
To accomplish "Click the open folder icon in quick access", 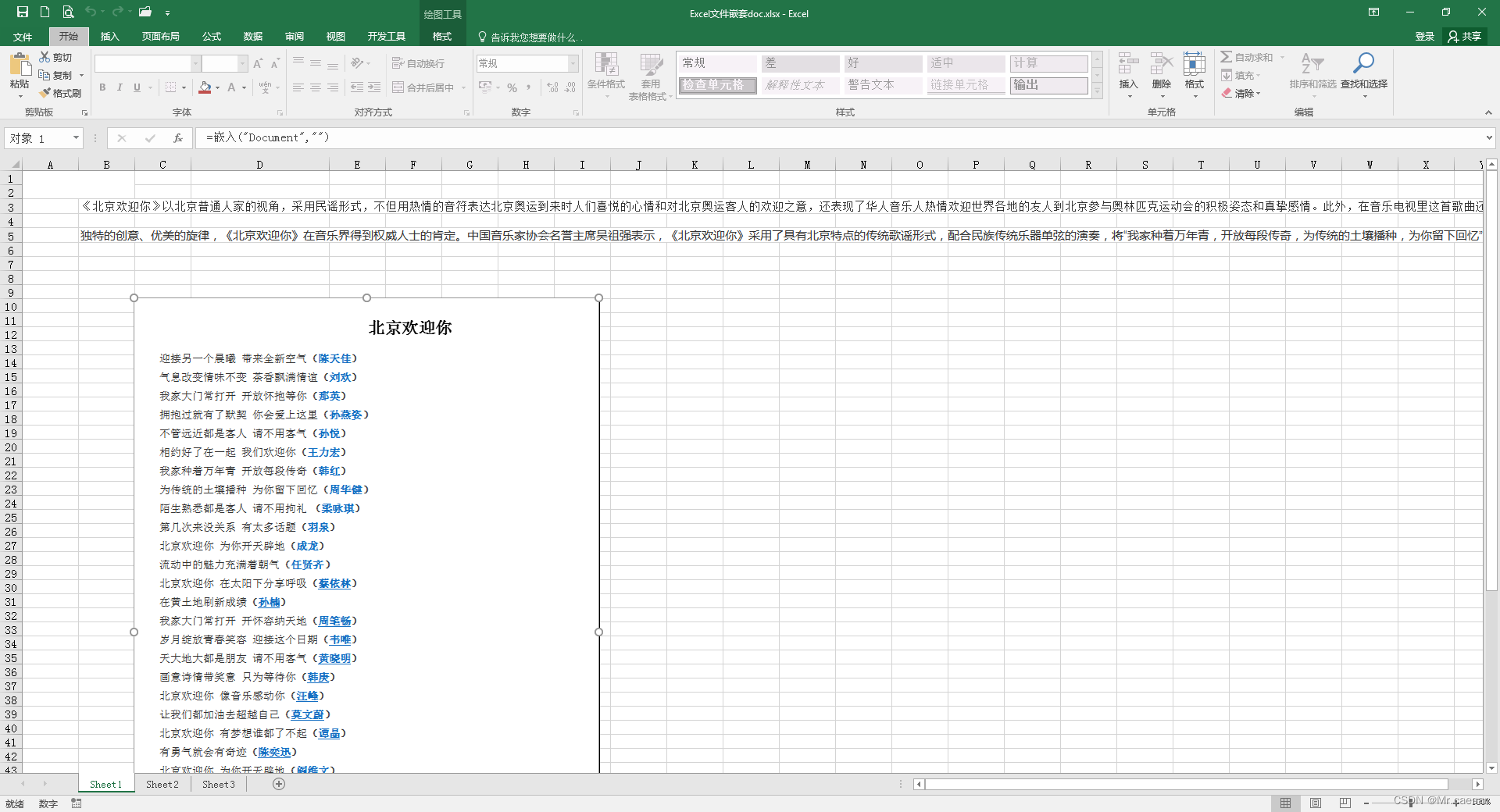I will pyautogui.click(x=145, y=12).
